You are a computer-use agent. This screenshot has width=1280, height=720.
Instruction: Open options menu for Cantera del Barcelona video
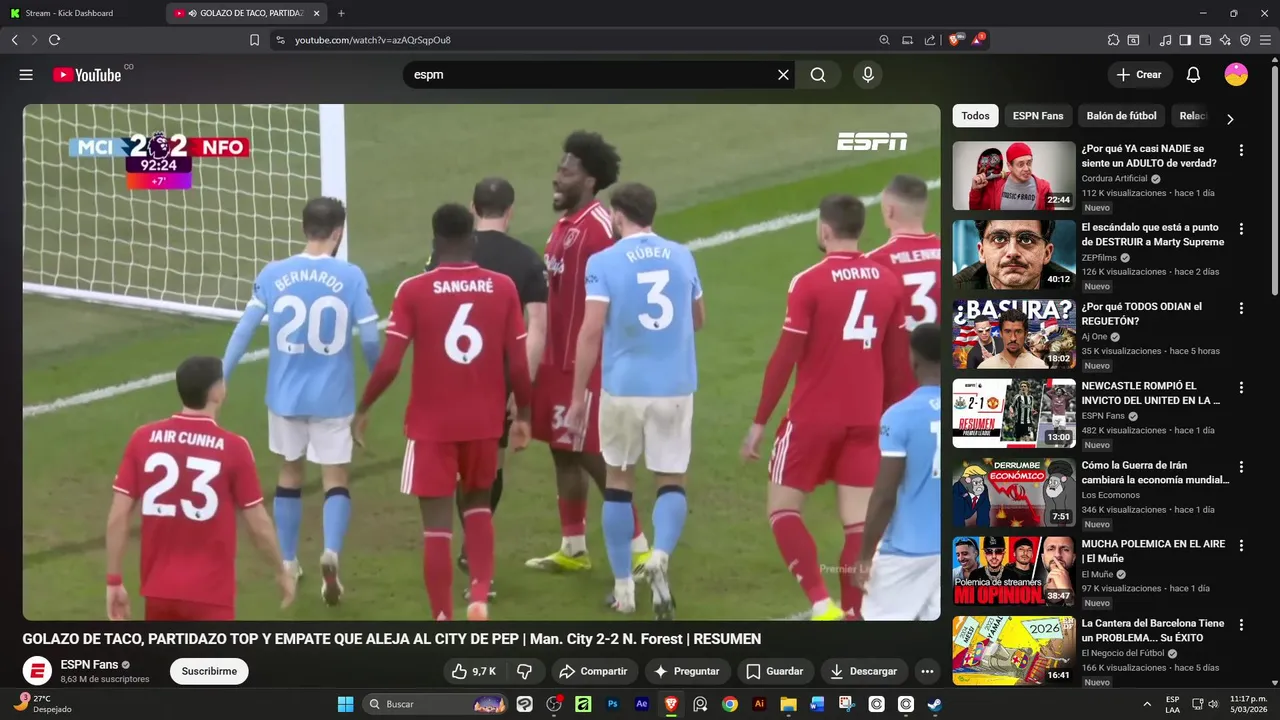(x=1241, y=625)
